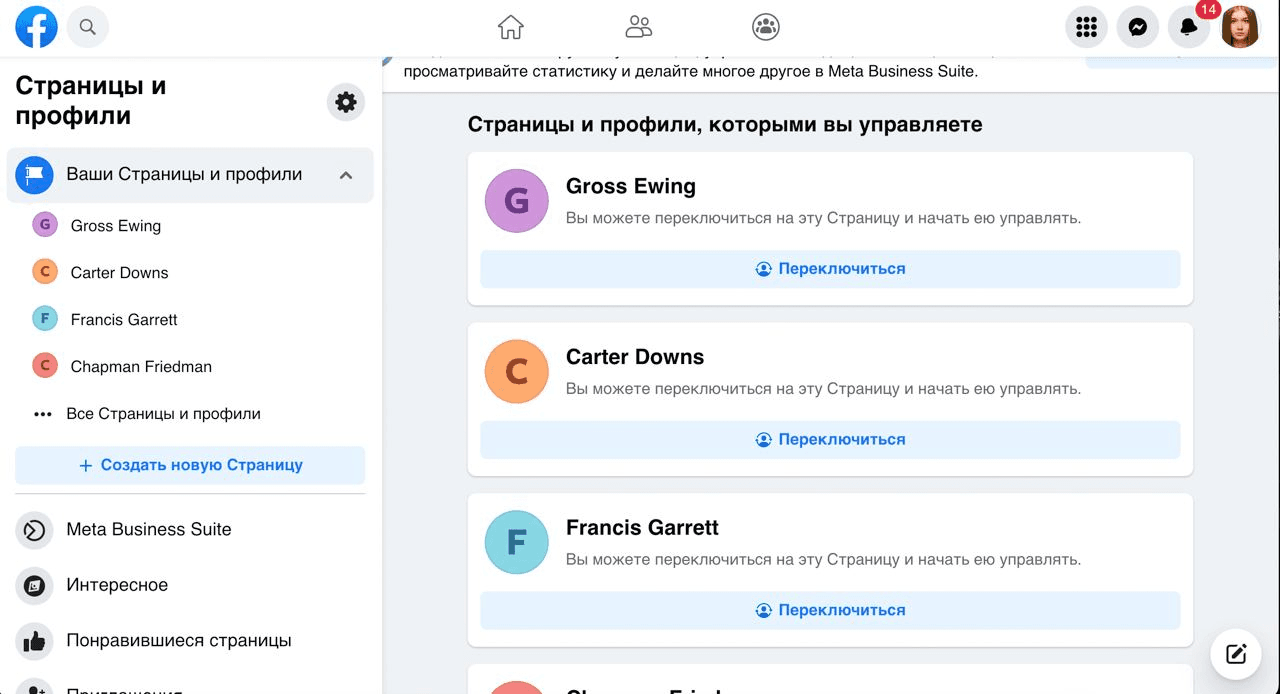Image resolution: width=1280 pixels, height=694 pixels.
Task: Click the Интересное icon
Action: pyautogui.click(x=35, y=586)
